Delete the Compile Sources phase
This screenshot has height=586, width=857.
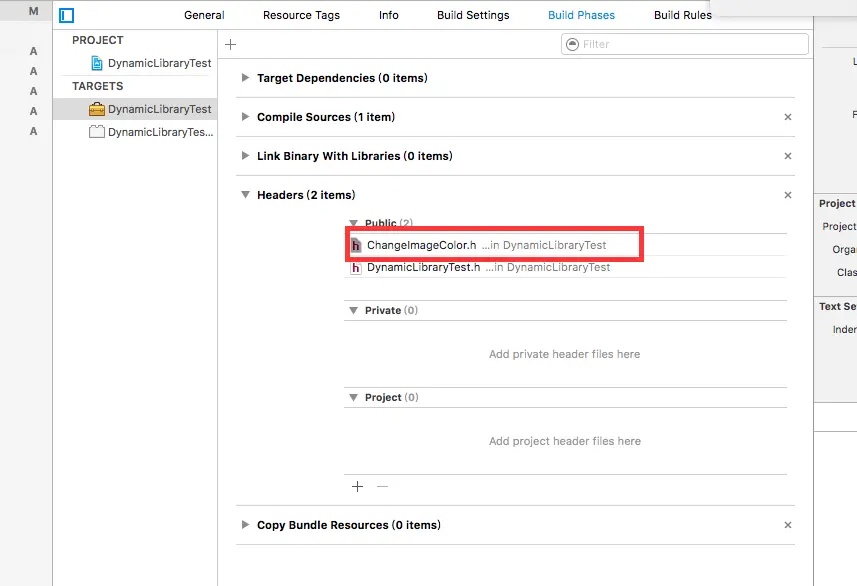point(788,117)
